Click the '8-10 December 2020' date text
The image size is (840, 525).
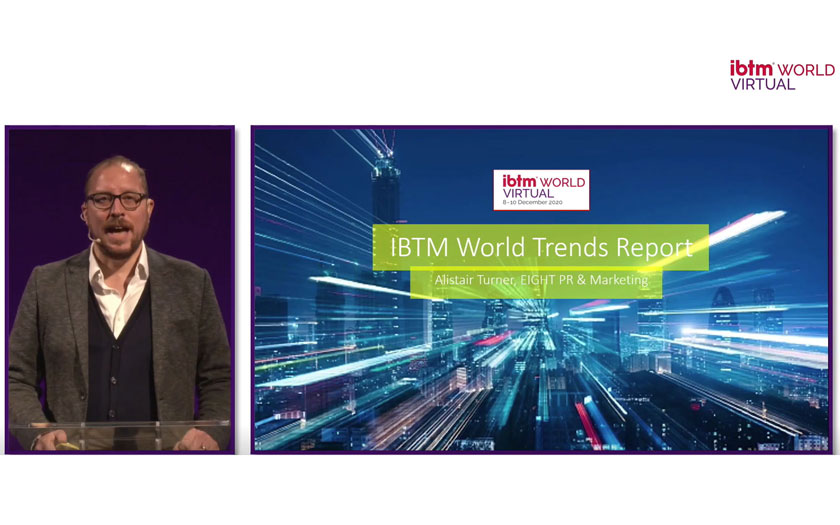(532, 202)
